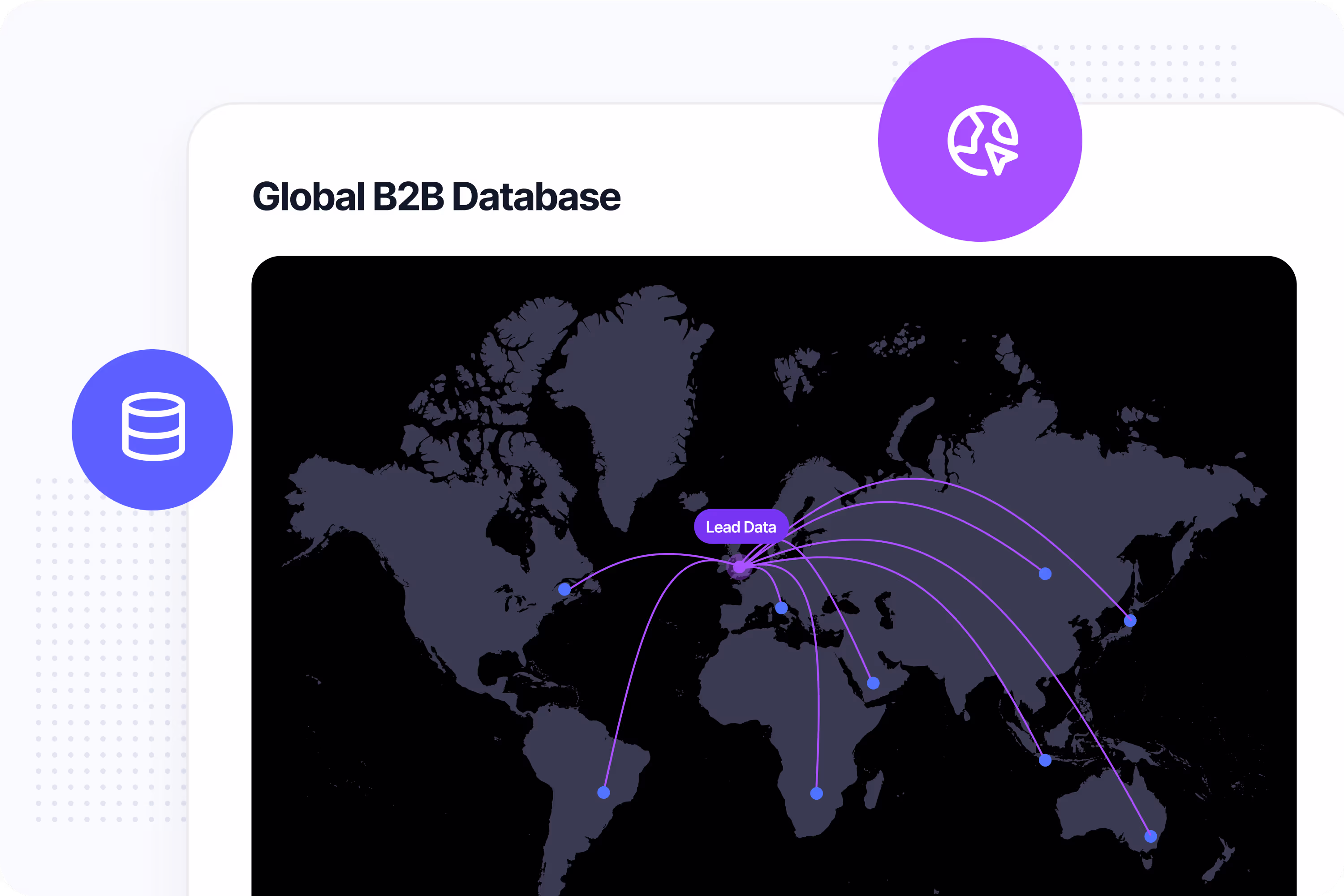Click the Italy map marker
This screenshot has width=1344, height=896.
tap(781, 608)
